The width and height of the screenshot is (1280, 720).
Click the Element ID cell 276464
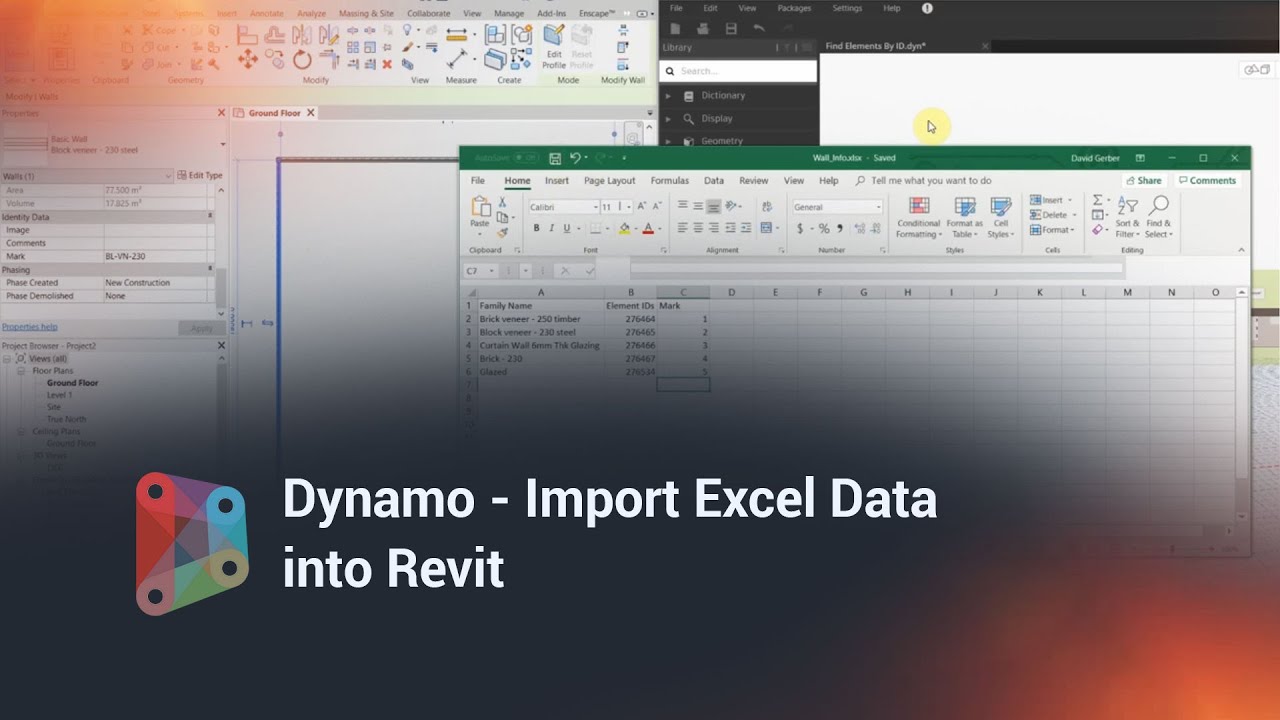pos(630,319)
